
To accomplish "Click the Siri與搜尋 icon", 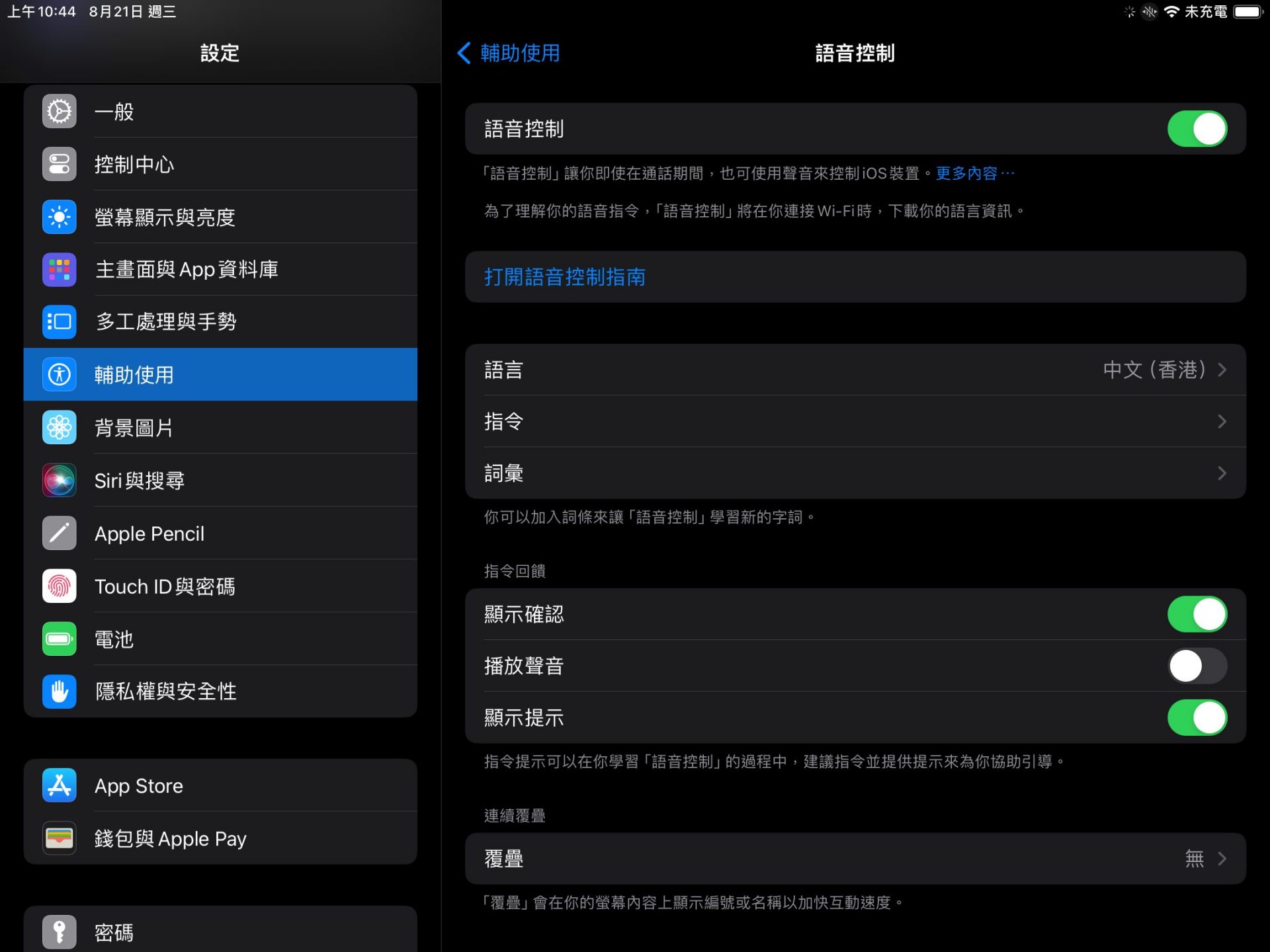I will click(x=60, y=481).
